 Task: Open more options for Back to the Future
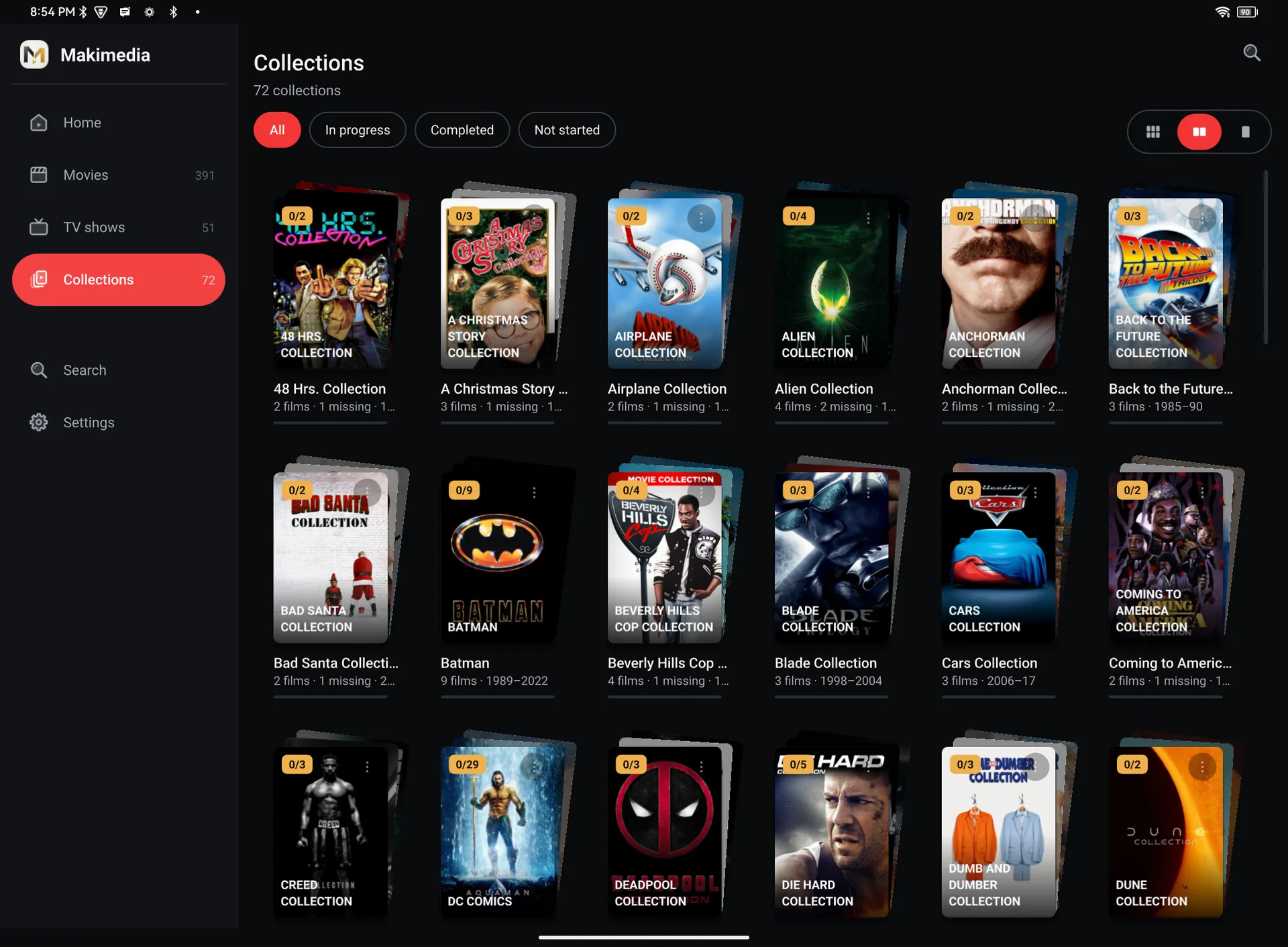[x=1202, y=218]
